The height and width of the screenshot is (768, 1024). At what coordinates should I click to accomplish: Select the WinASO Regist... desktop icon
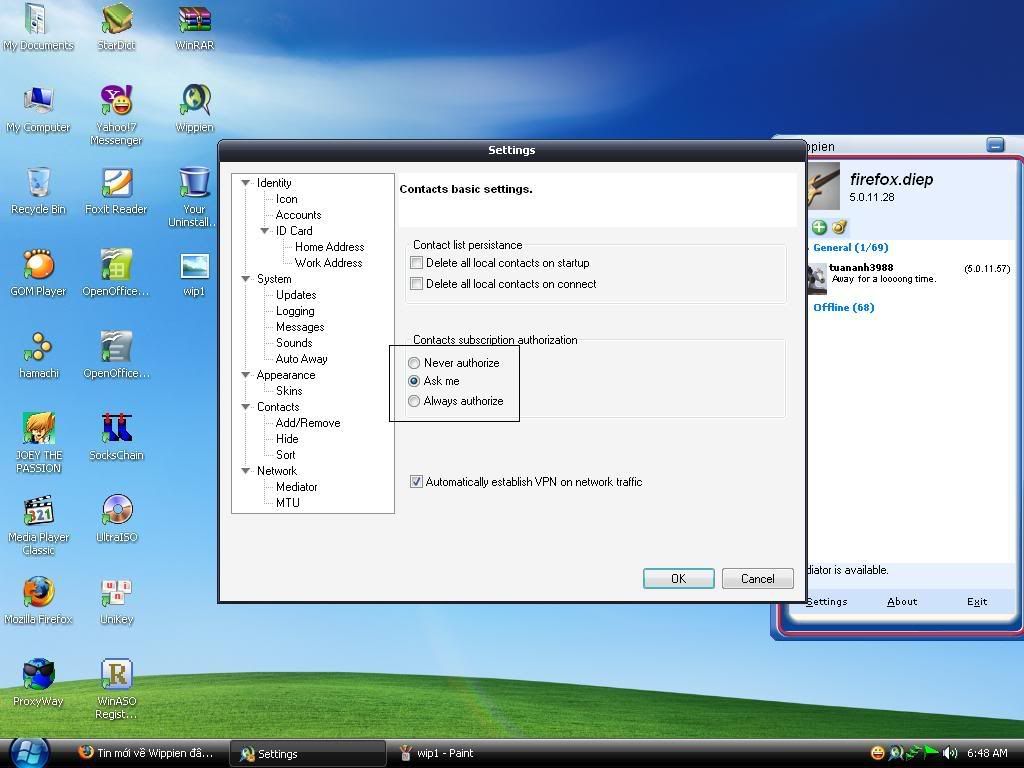117,688
